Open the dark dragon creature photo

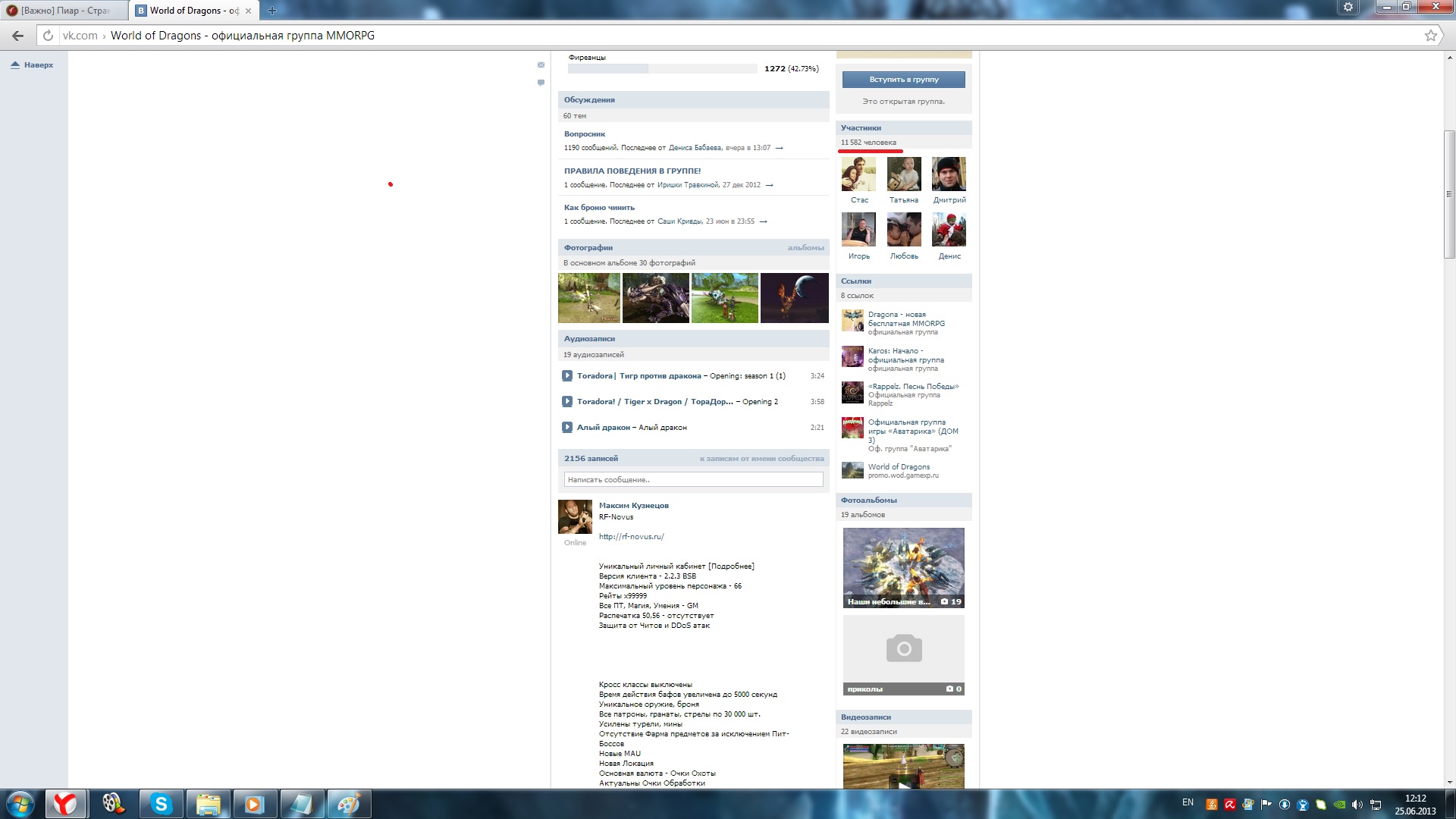pos(656,298)
